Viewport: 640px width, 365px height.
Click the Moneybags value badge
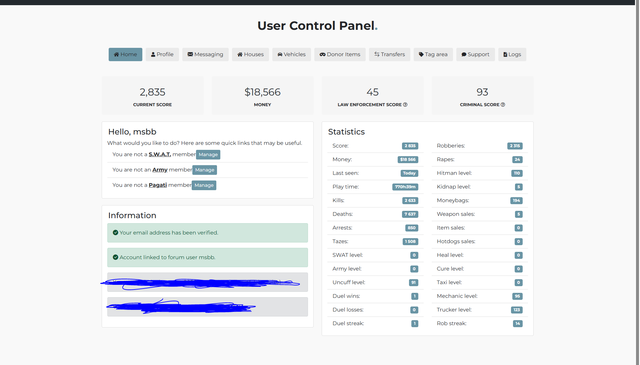click(x=516, y=200)
